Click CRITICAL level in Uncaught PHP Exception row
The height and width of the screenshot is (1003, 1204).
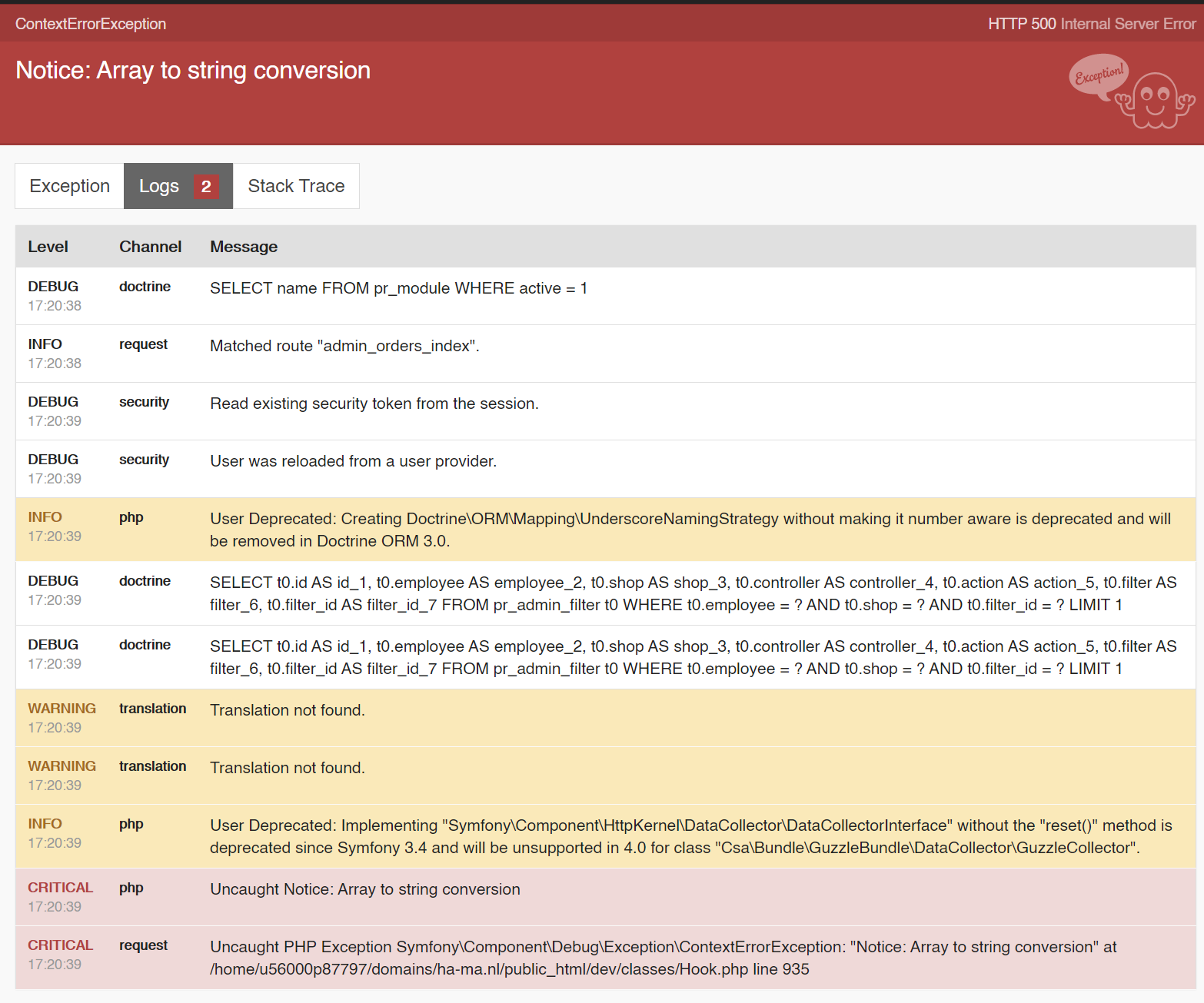(61, 945)
